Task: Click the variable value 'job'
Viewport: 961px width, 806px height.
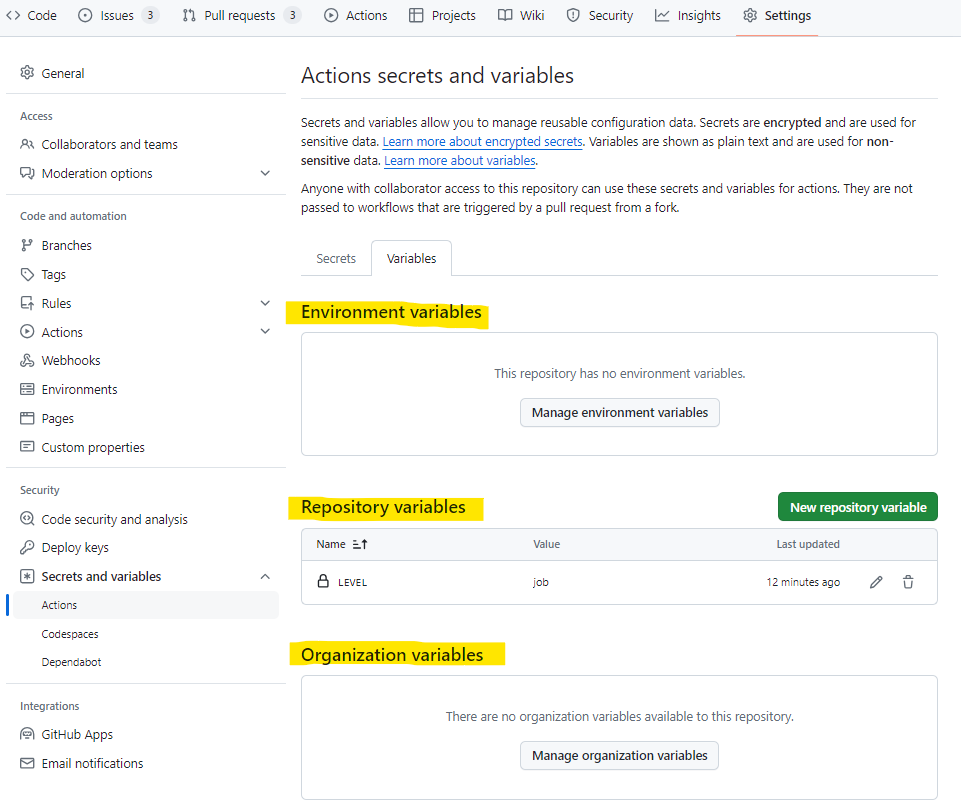Action: pos(541,582)
